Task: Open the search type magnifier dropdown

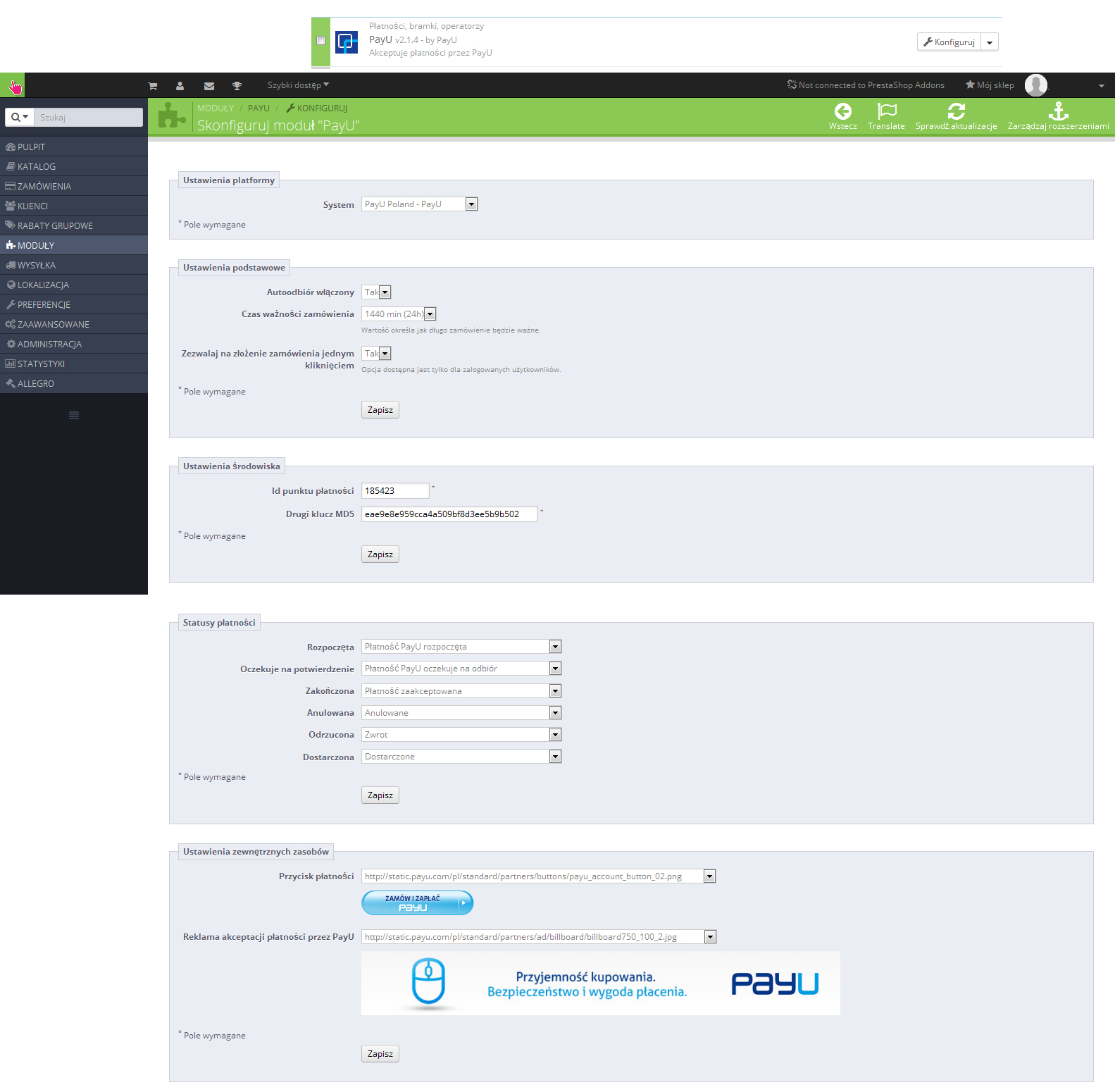Action: 20,117
